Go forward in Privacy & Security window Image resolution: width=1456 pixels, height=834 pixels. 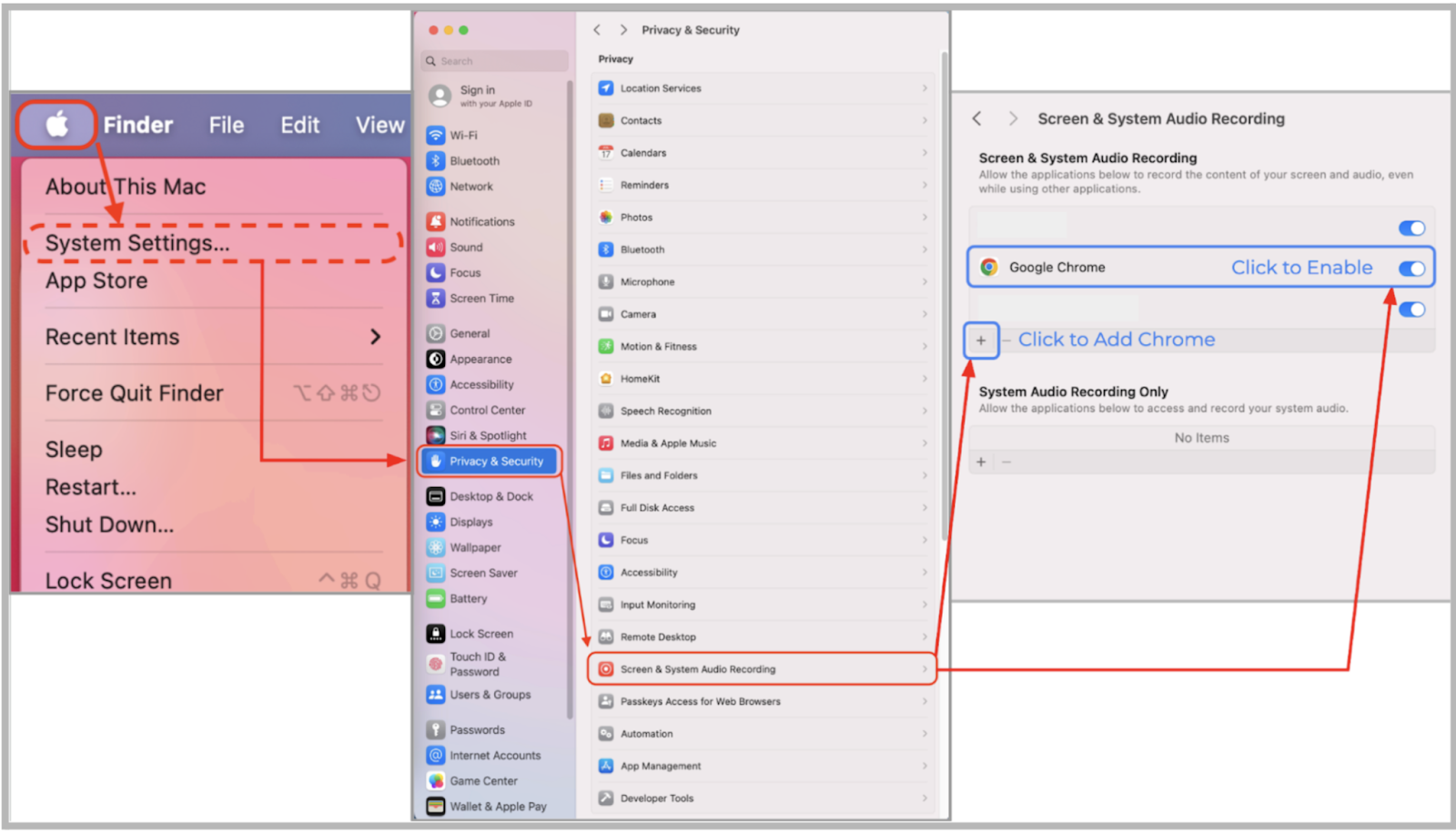(x=623, y=29)
